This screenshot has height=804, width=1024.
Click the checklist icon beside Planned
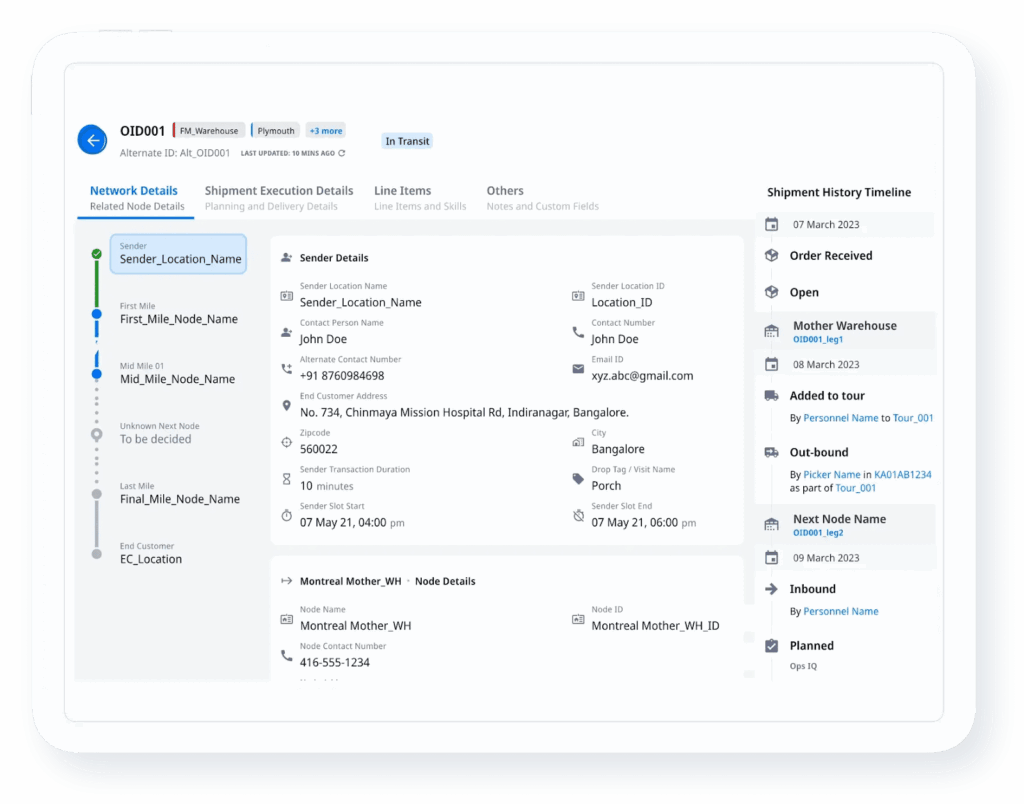point(771,645)
